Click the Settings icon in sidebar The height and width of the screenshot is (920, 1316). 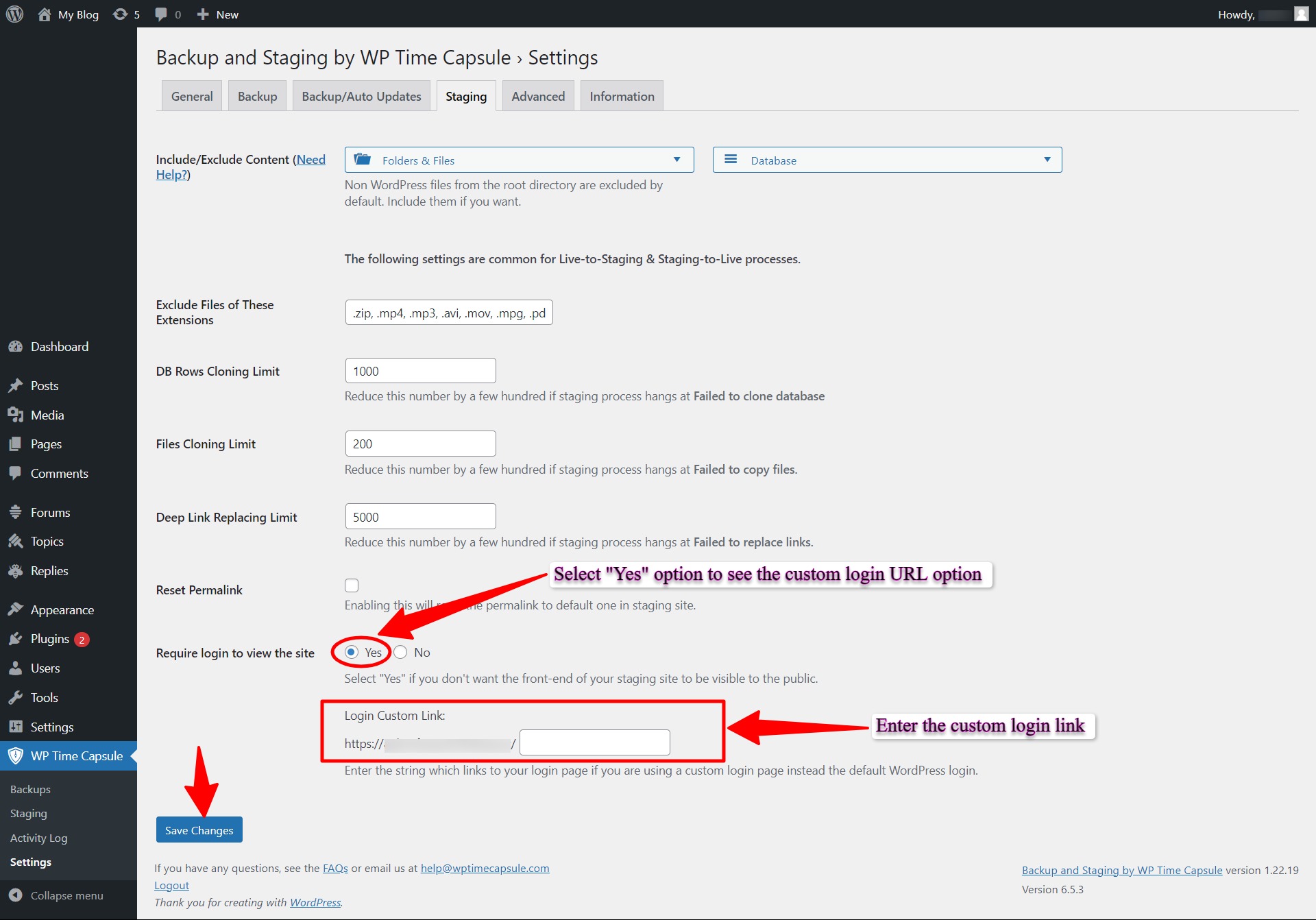pos(16,727)
